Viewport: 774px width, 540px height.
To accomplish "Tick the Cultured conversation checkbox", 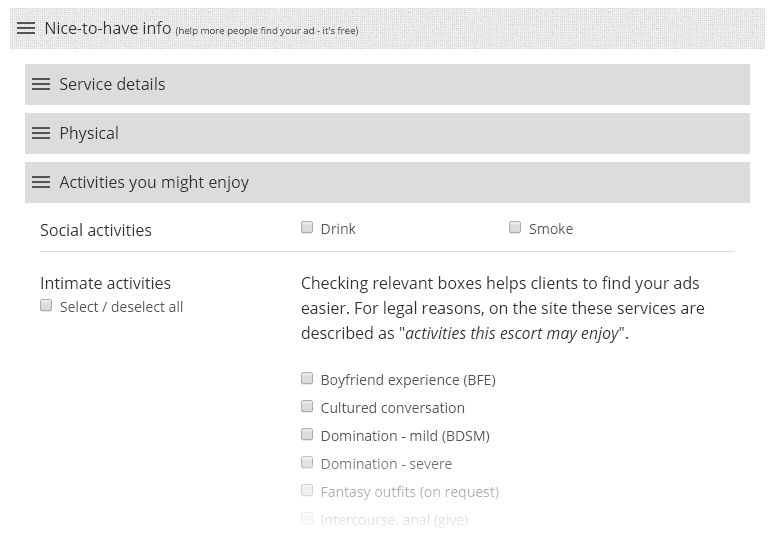I will click(x=307, y=406).
